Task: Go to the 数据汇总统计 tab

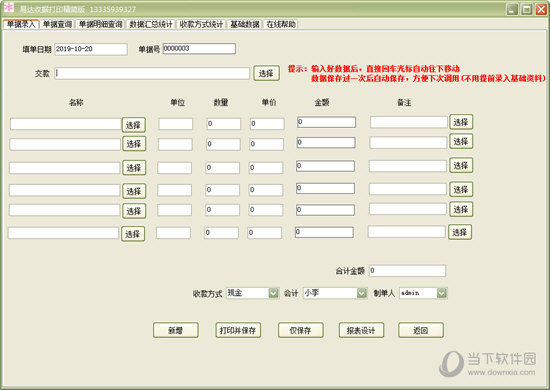Action: pos(150,24)
